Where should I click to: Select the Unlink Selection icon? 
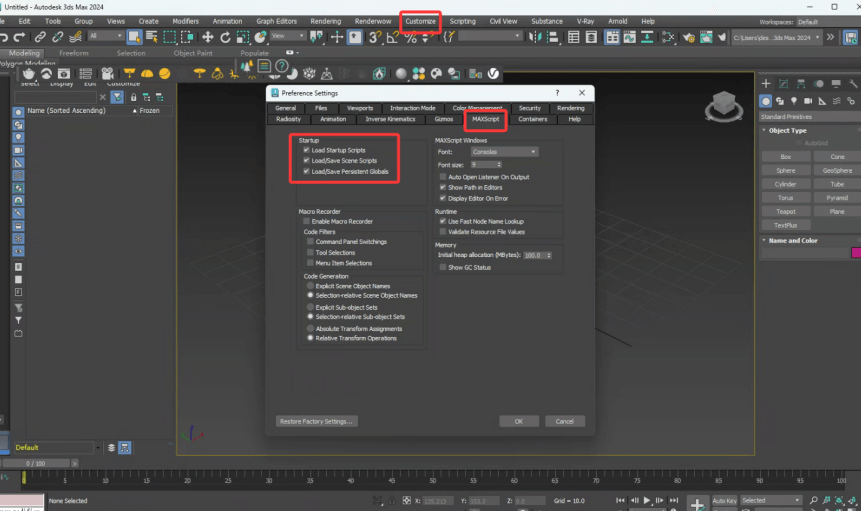click(x=58, y=37)
